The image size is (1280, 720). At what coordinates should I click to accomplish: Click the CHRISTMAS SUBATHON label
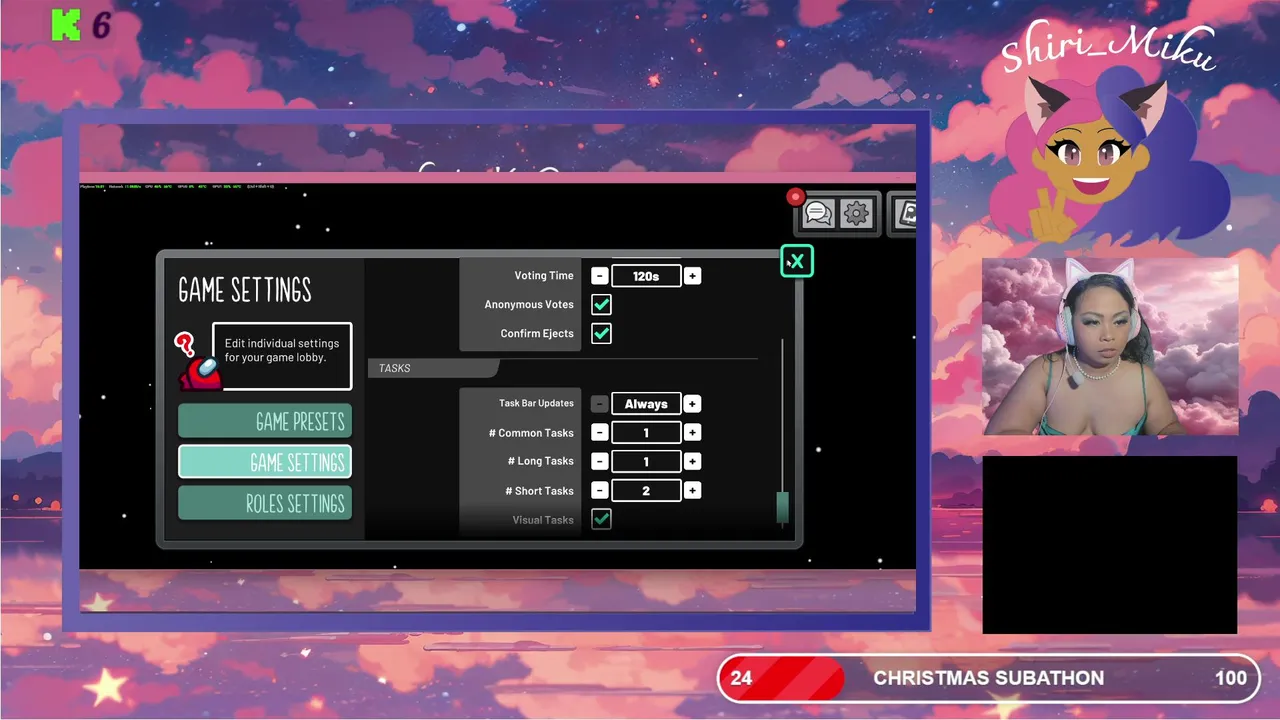tap(988, 678)
